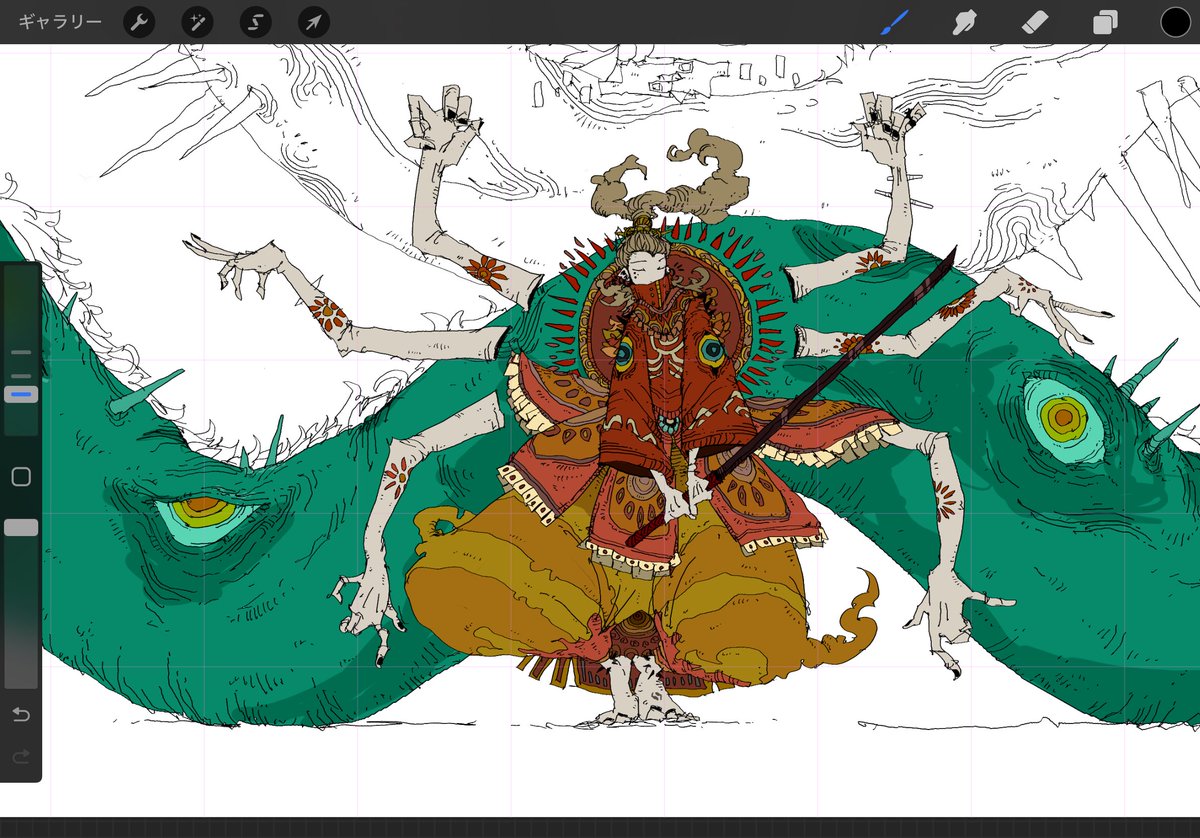Viewport: 1200px width, 838px height.
Task: Undo the last stroke with sidebar arrow
Action: tap(21, 714)
